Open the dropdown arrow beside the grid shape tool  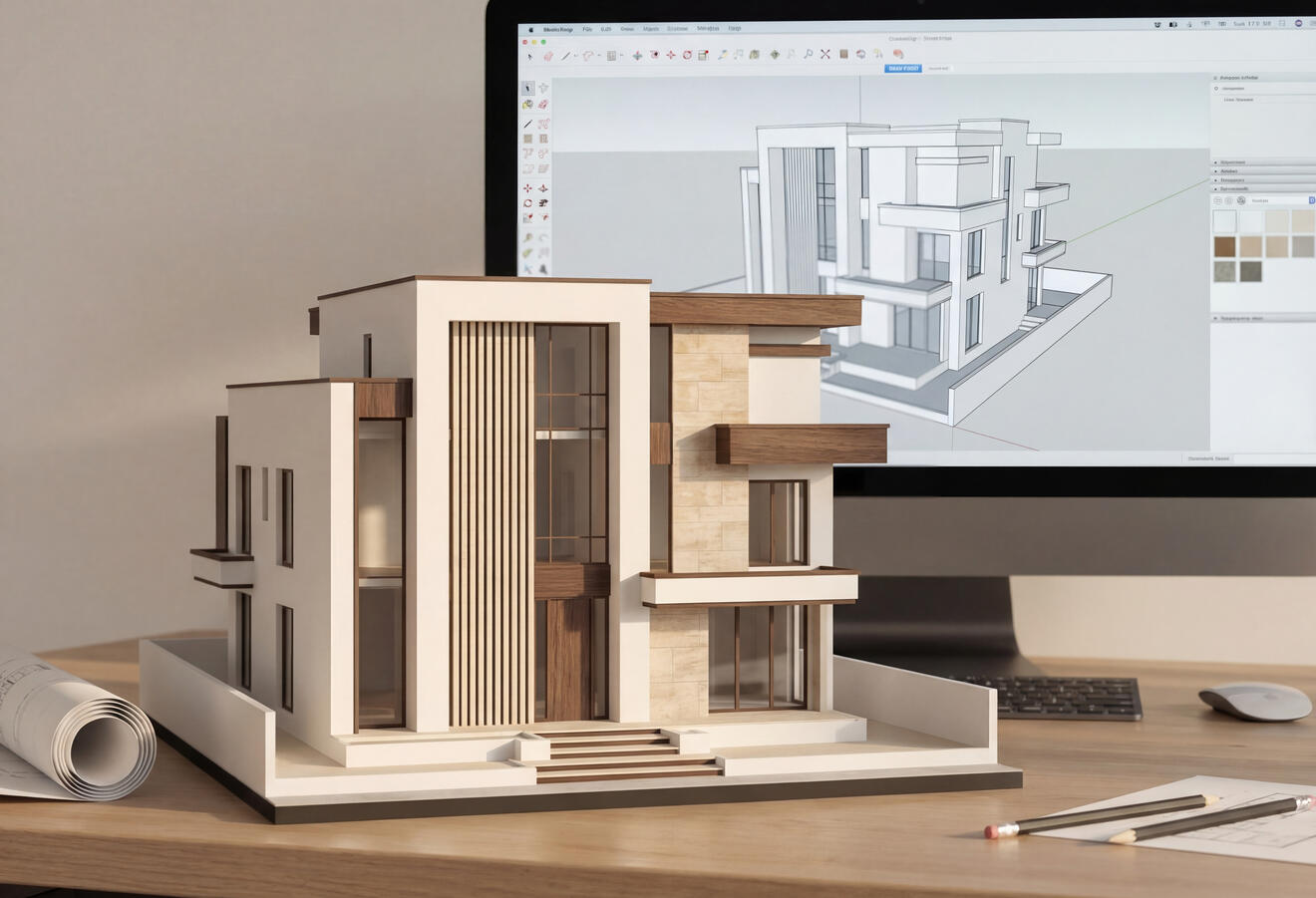pos(621,56)
